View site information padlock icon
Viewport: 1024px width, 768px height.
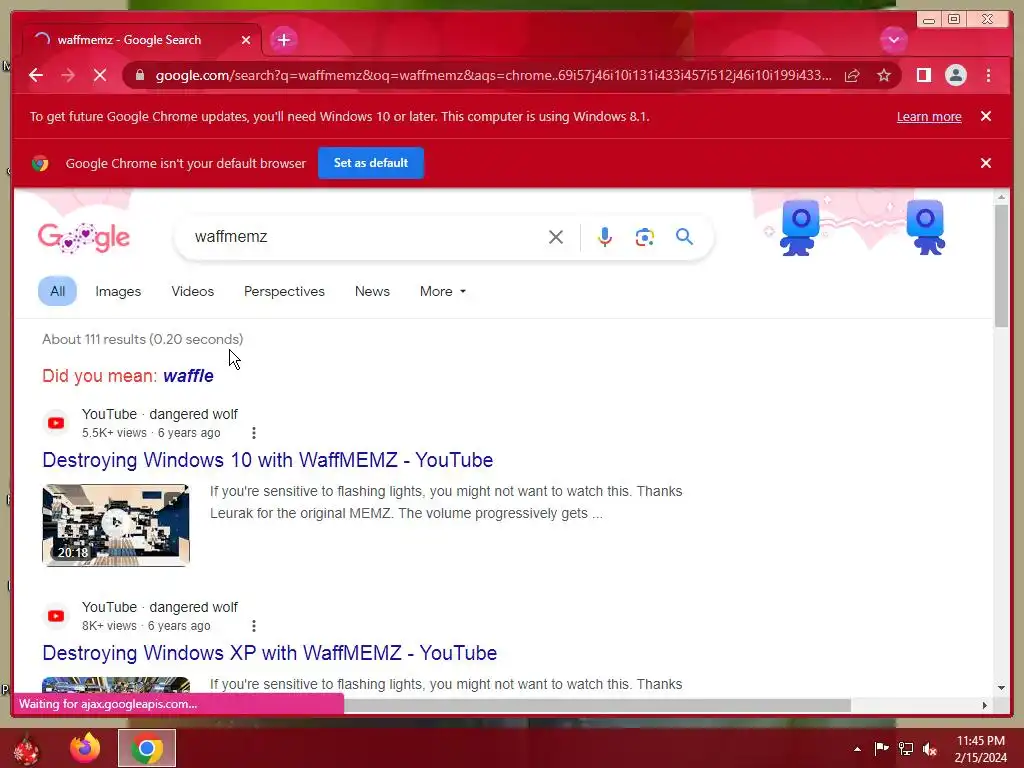(x=140, y=75)
